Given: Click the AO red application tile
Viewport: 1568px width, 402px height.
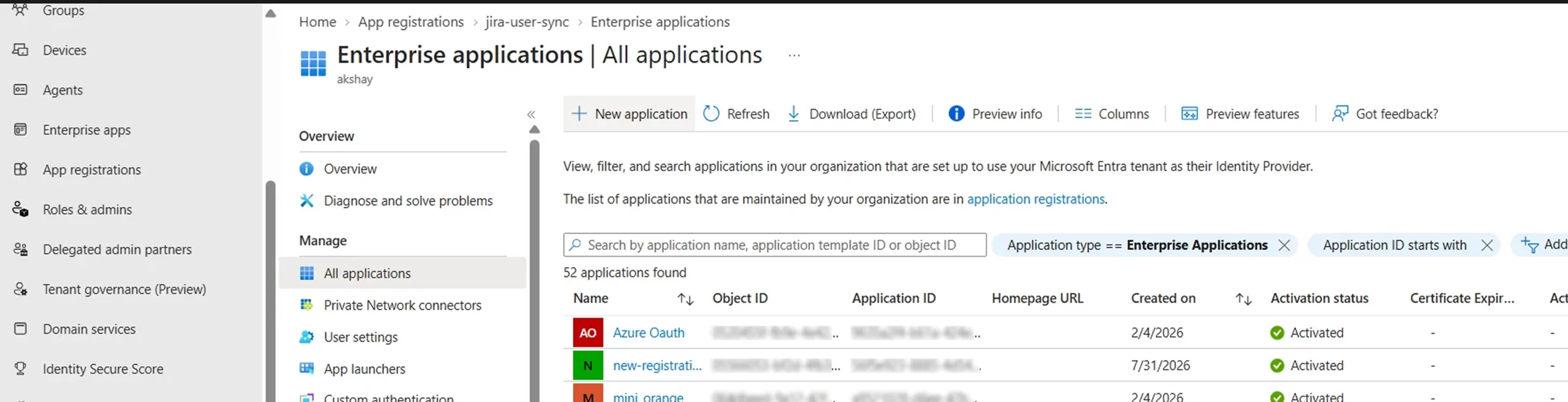Looking at the screenshot, I should point(588,333).
